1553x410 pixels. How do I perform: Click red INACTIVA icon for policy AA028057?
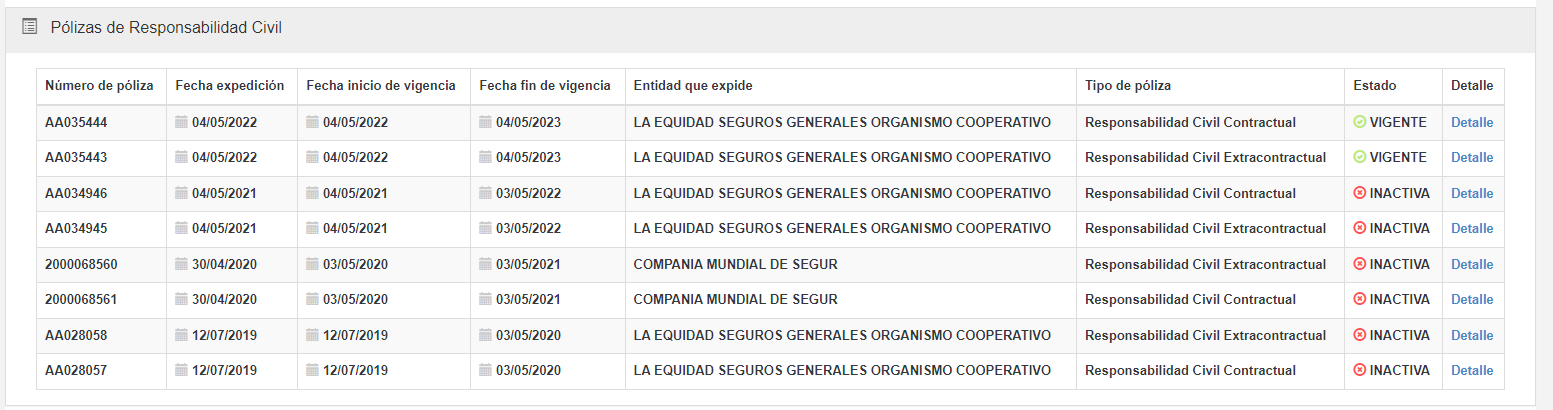pos(1359,370)
